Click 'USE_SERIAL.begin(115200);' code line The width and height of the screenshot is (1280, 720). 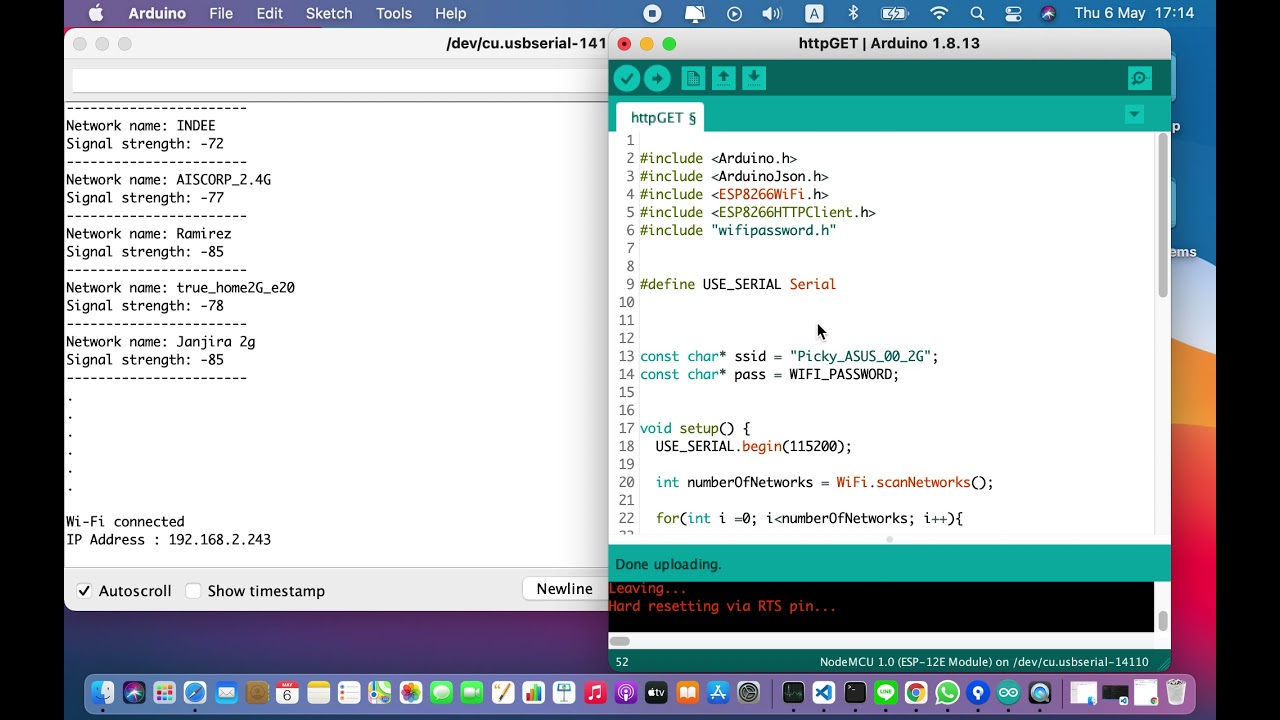click(x=754, y=446)
